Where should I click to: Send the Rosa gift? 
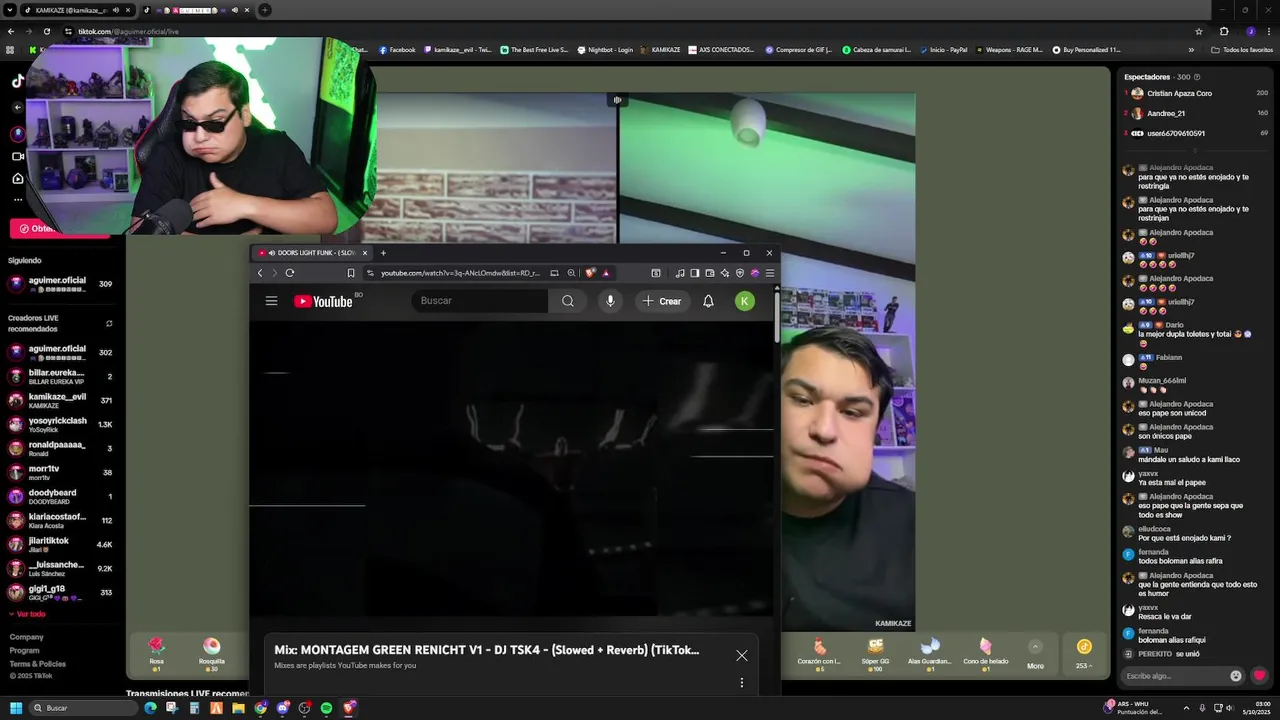pos(156,653)
